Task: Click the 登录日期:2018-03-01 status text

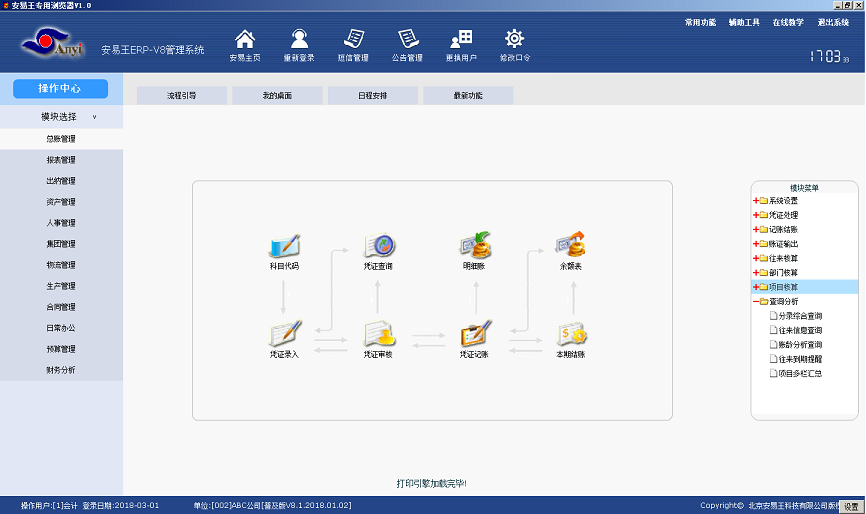Action: click(121, 506)
